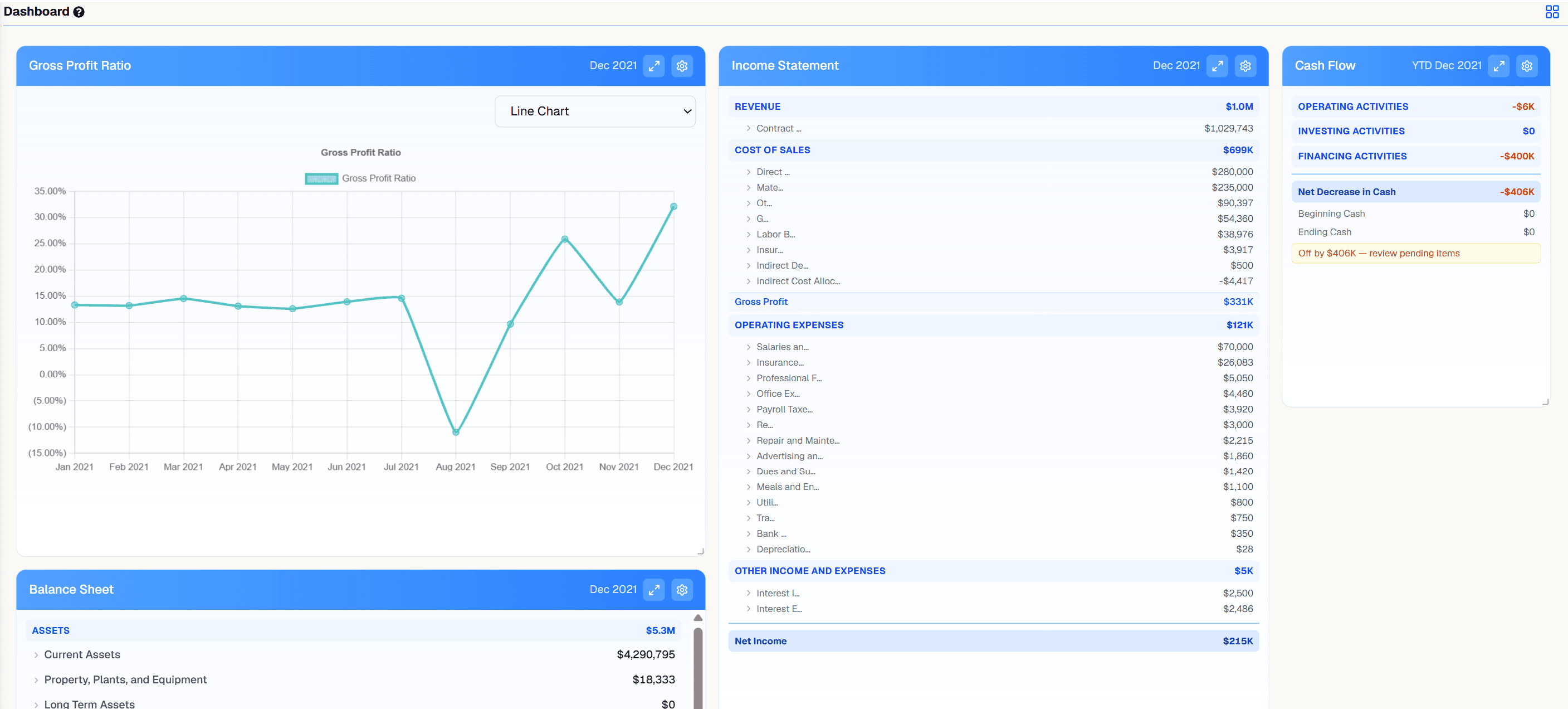Click the FINANCING ACTIVITIES row
The height and width of the screenshot is (709, 1568).
[x=1416, y=157]
